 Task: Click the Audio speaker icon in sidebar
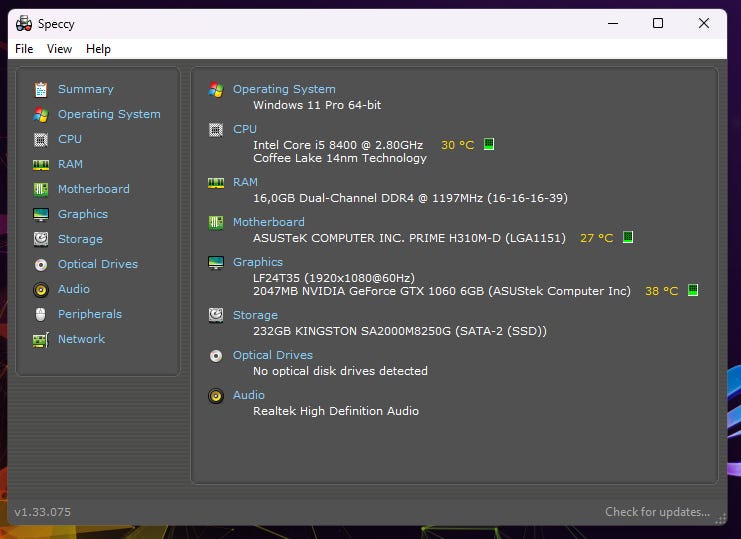[x=41, y=289]
